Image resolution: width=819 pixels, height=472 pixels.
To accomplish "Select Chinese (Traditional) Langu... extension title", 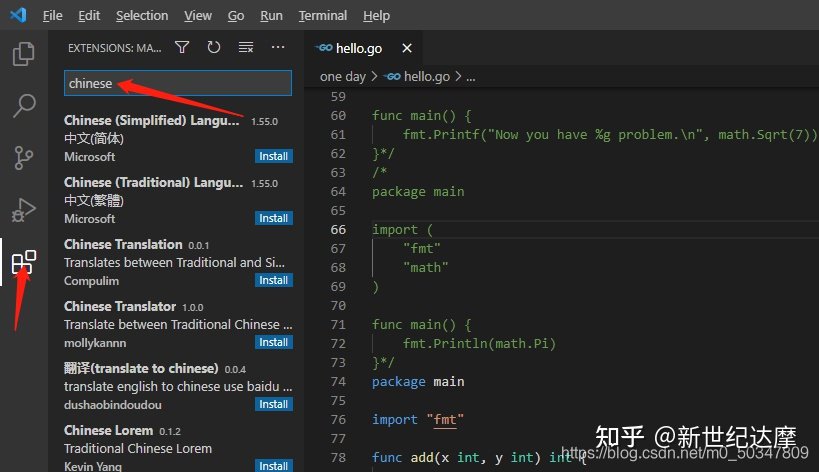I will tap(154, 182).
